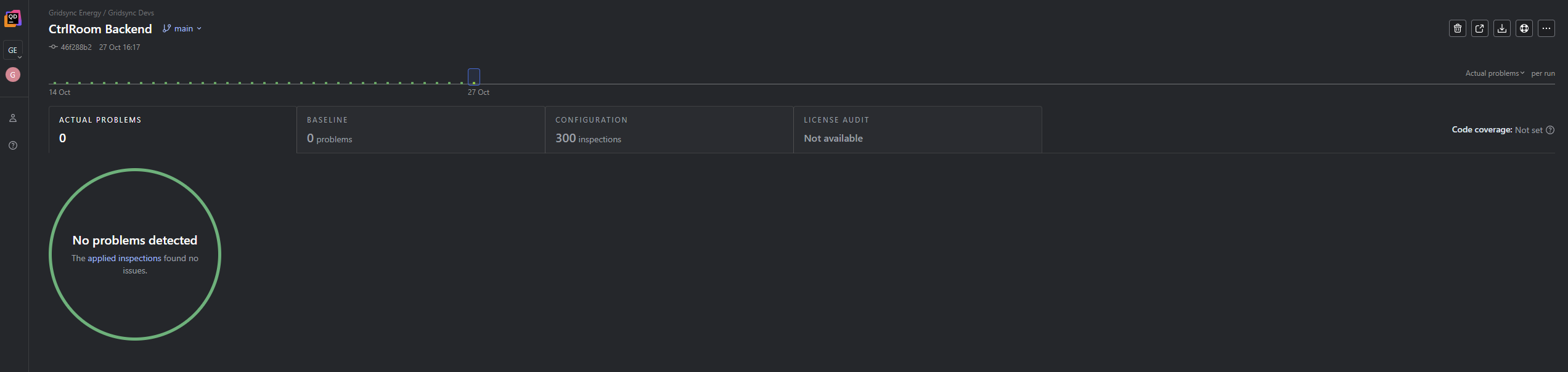Click Code coverage info question icon

tap(1550, 130)
